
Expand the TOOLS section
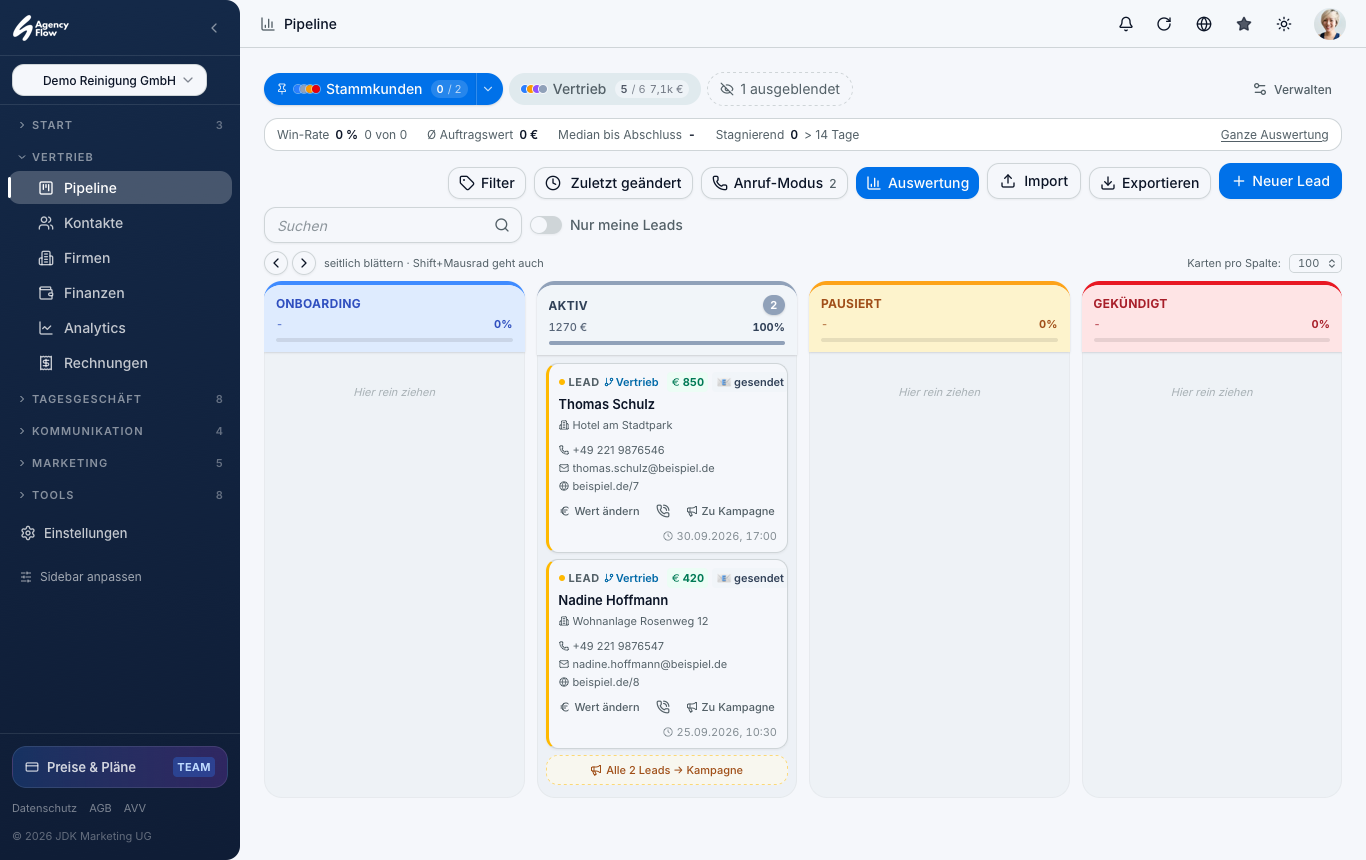tap(120, 495)
